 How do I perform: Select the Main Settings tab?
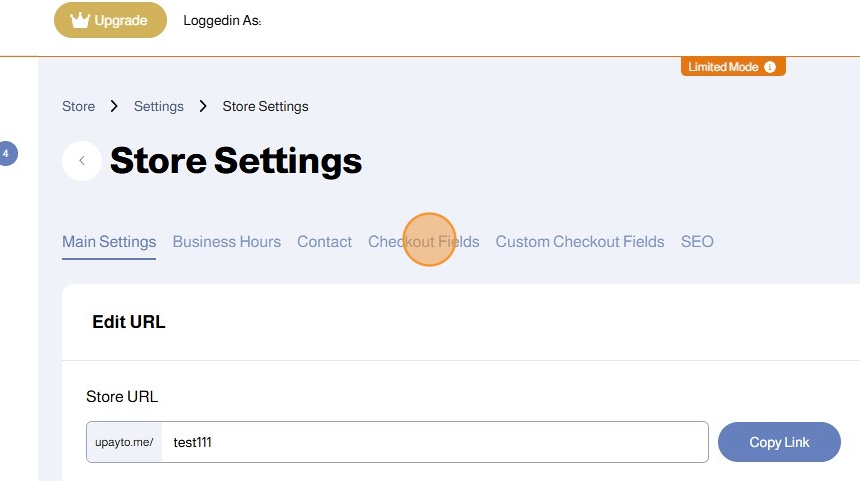tap(109, 242)
